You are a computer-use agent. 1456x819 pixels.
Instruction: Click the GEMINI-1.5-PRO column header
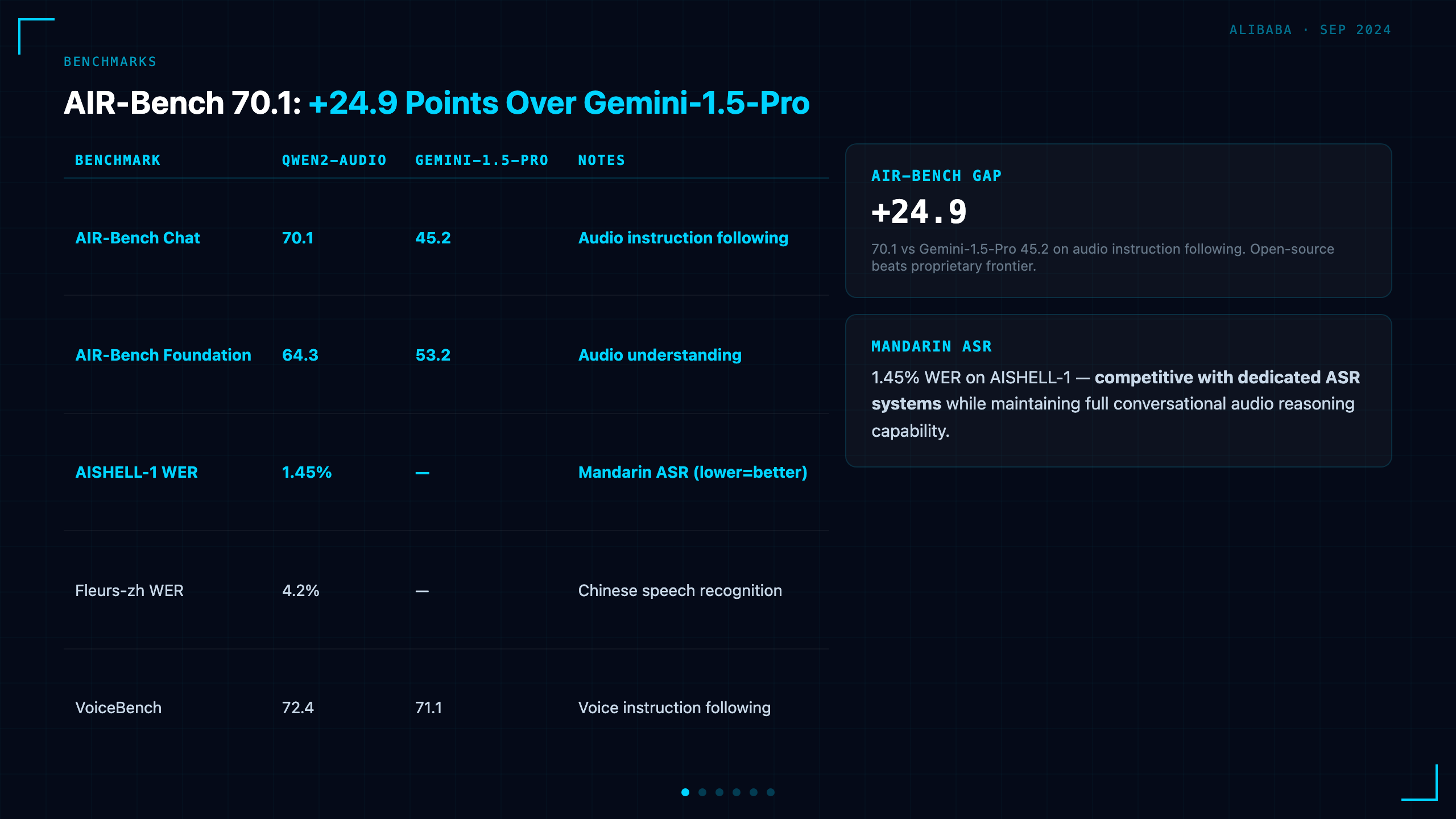click(x=482, y=160)
